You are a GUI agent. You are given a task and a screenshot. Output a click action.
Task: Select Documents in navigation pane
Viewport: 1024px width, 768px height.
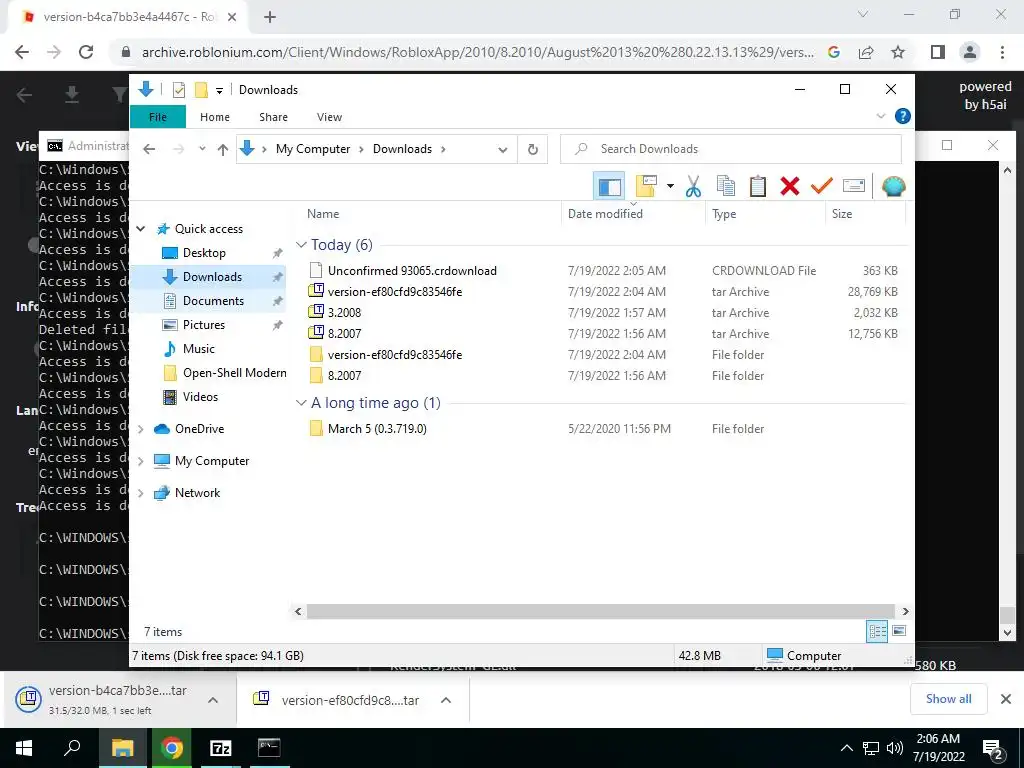pos(213,301)
